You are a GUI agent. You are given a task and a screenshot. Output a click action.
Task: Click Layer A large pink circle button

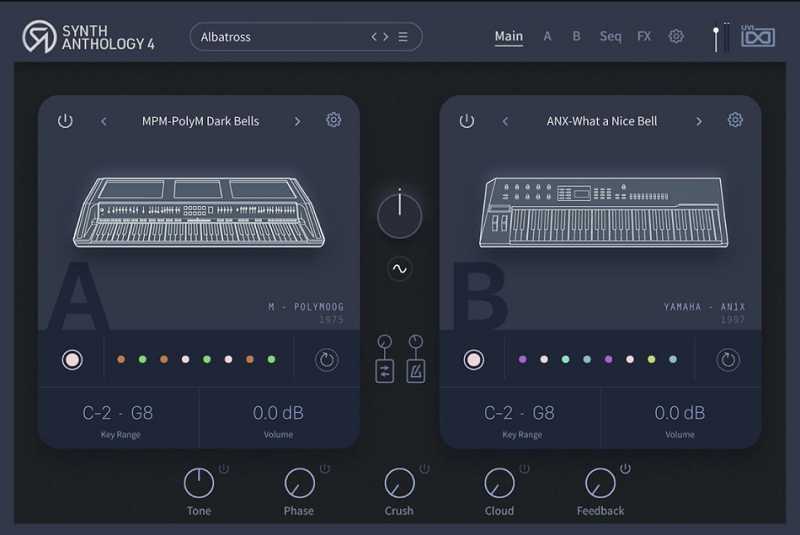click(x=72, y=360)
